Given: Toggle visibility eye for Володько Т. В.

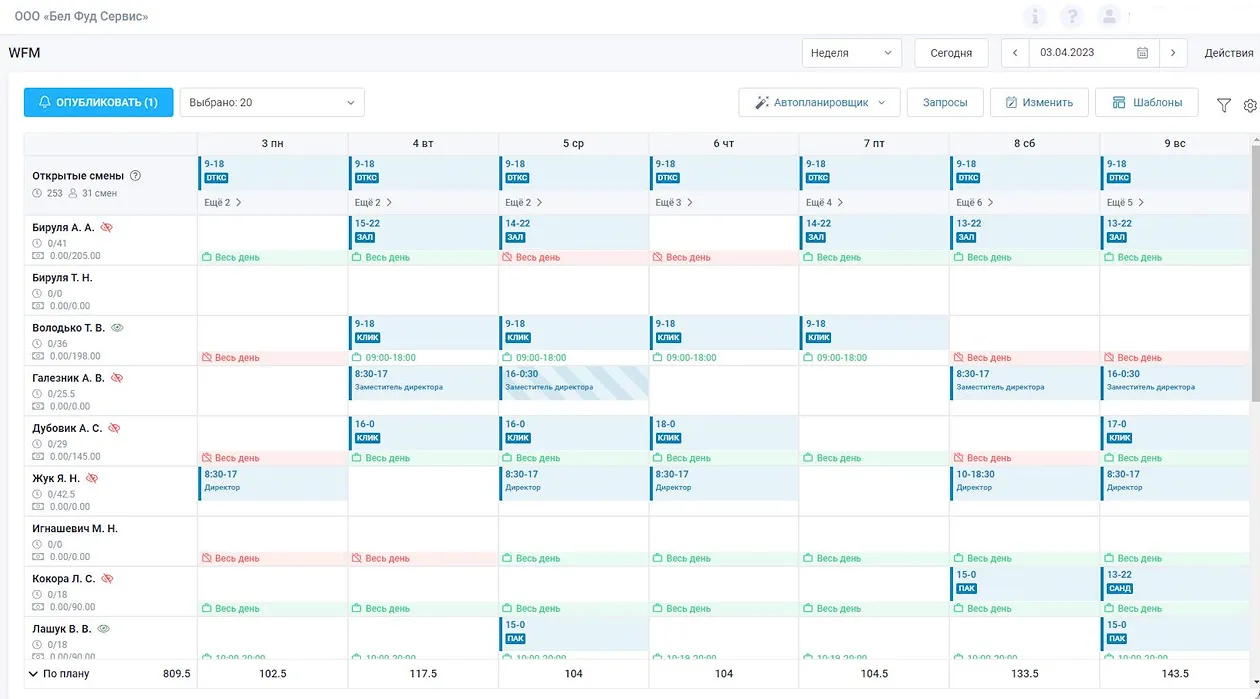Looking at the screenshot, I should (x=117, y=327).
